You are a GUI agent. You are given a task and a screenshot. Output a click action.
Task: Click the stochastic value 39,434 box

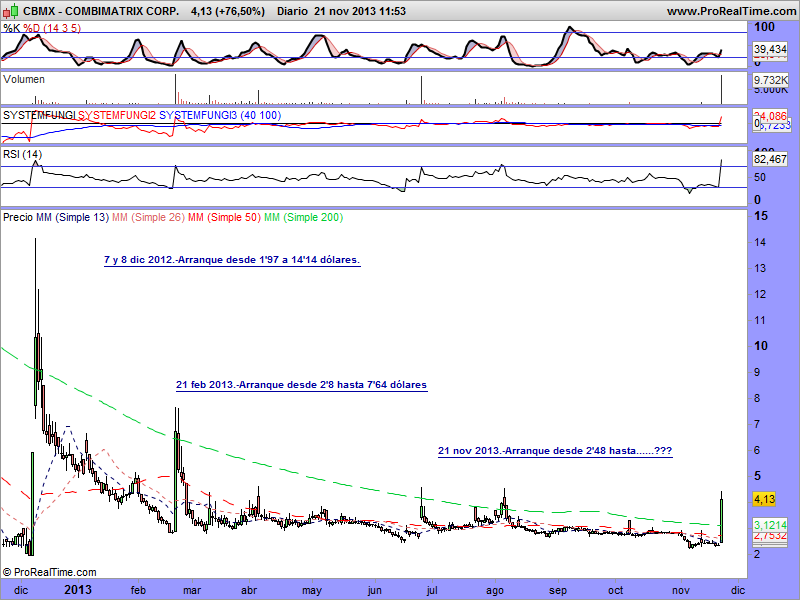click(x=770, y=49)
